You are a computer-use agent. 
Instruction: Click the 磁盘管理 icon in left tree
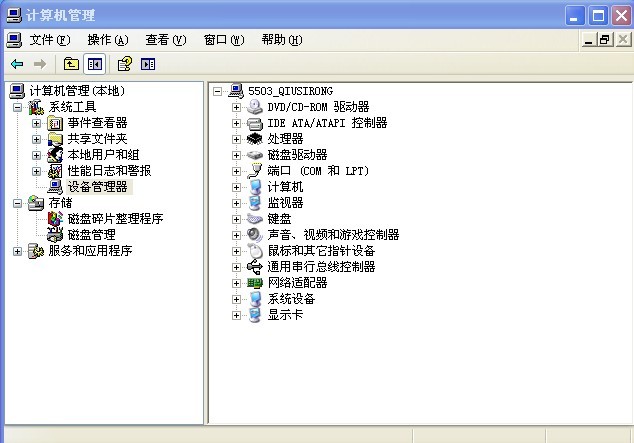point(55,235)
